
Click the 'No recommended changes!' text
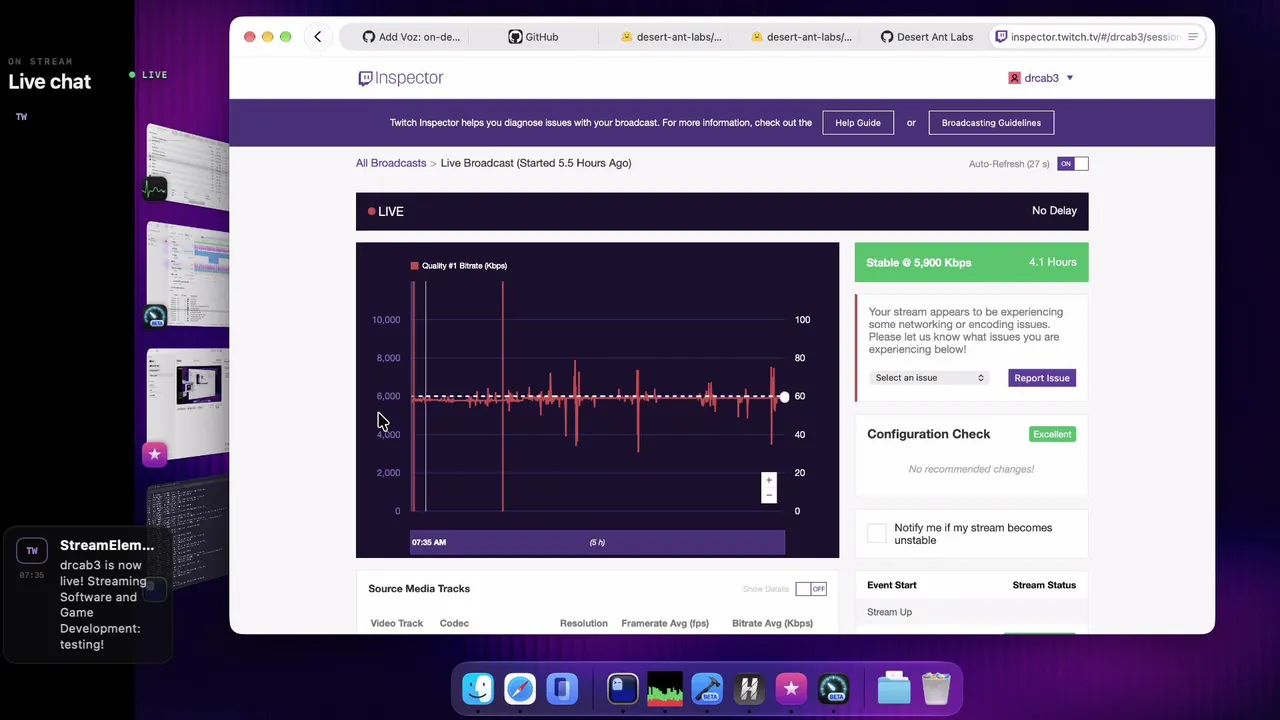coord(971,469)
